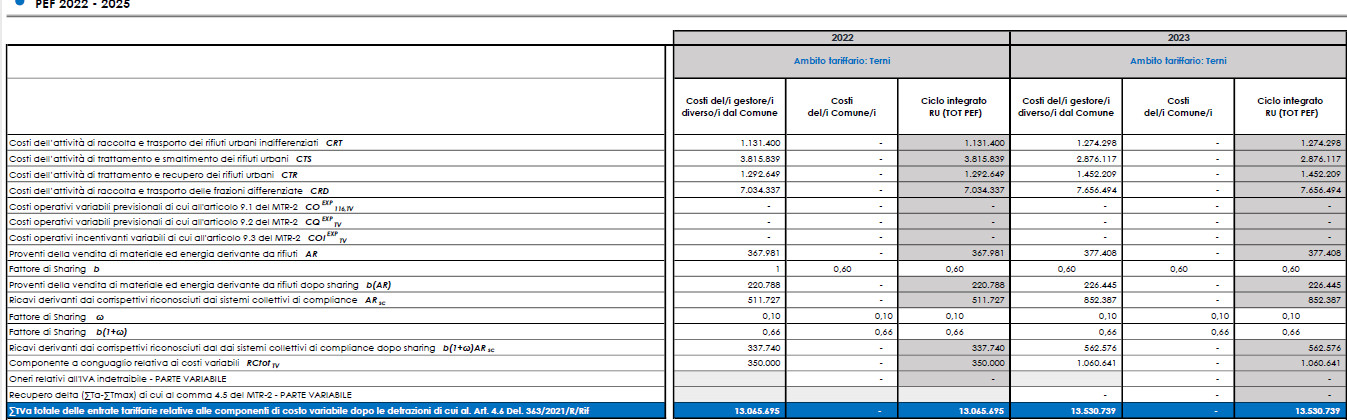1347x420 pixels.
Task: Click the b(AR) dopo sharing row label
Action: pos(198,284)
